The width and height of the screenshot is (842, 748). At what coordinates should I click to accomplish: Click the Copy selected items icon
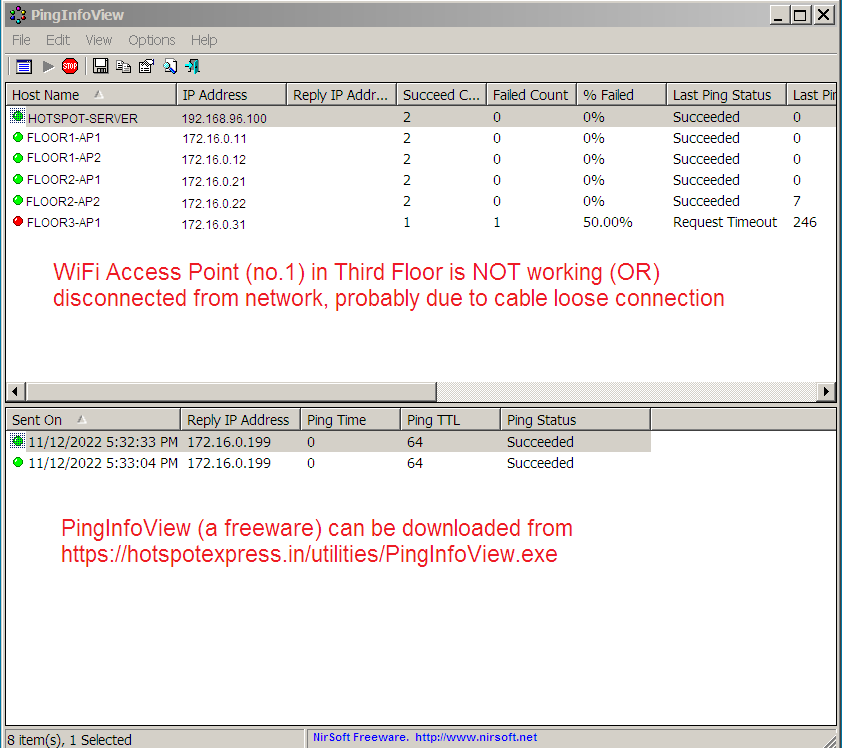pyautogui.click(x=123, y=66)
